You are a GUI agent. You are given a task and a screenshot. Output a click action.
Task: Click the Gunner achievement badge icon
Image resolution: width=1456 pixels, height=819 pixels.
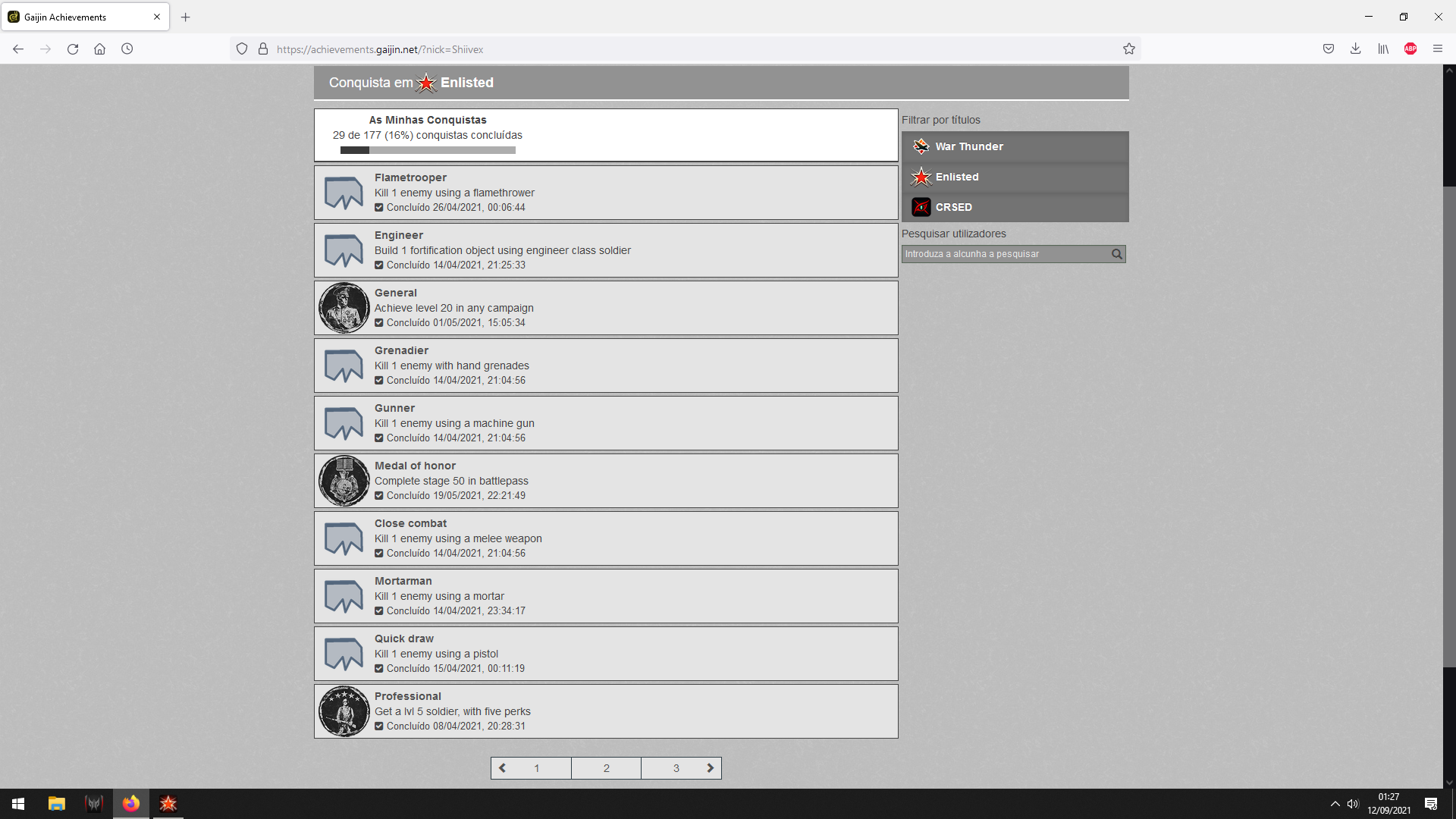344,423
